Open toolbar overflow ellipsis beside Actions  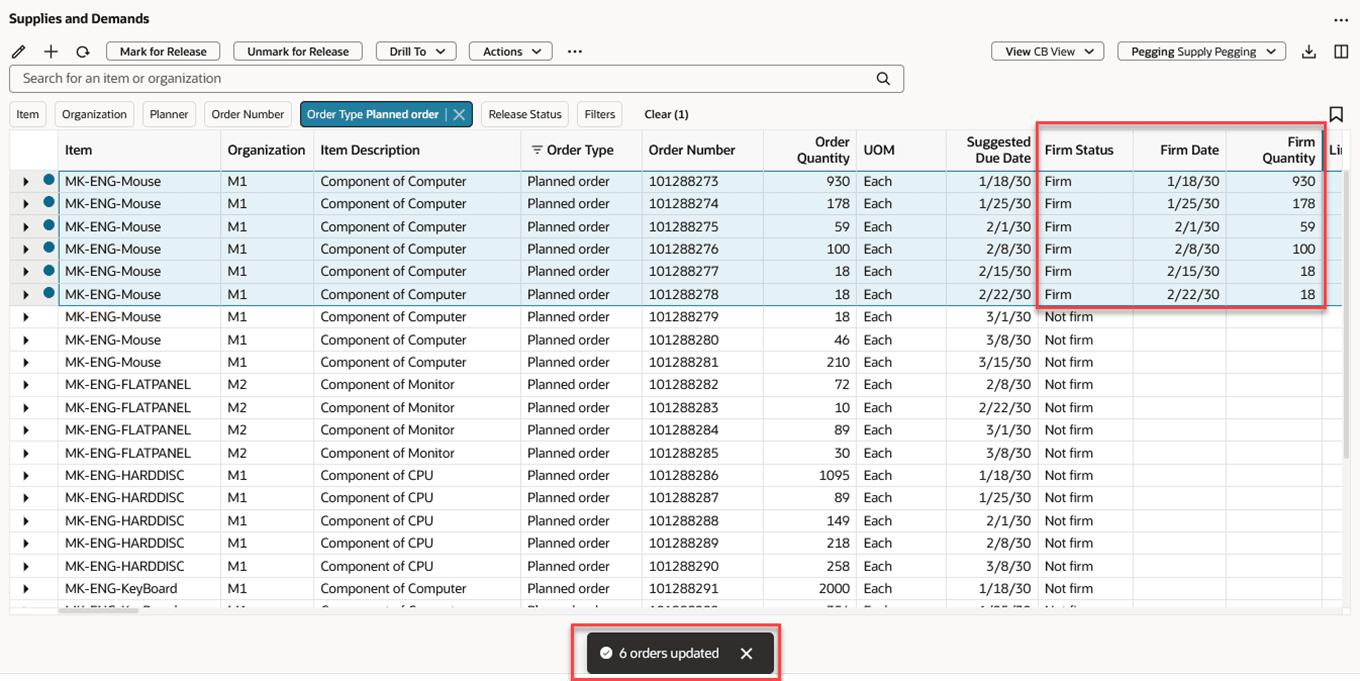point(575,52)
